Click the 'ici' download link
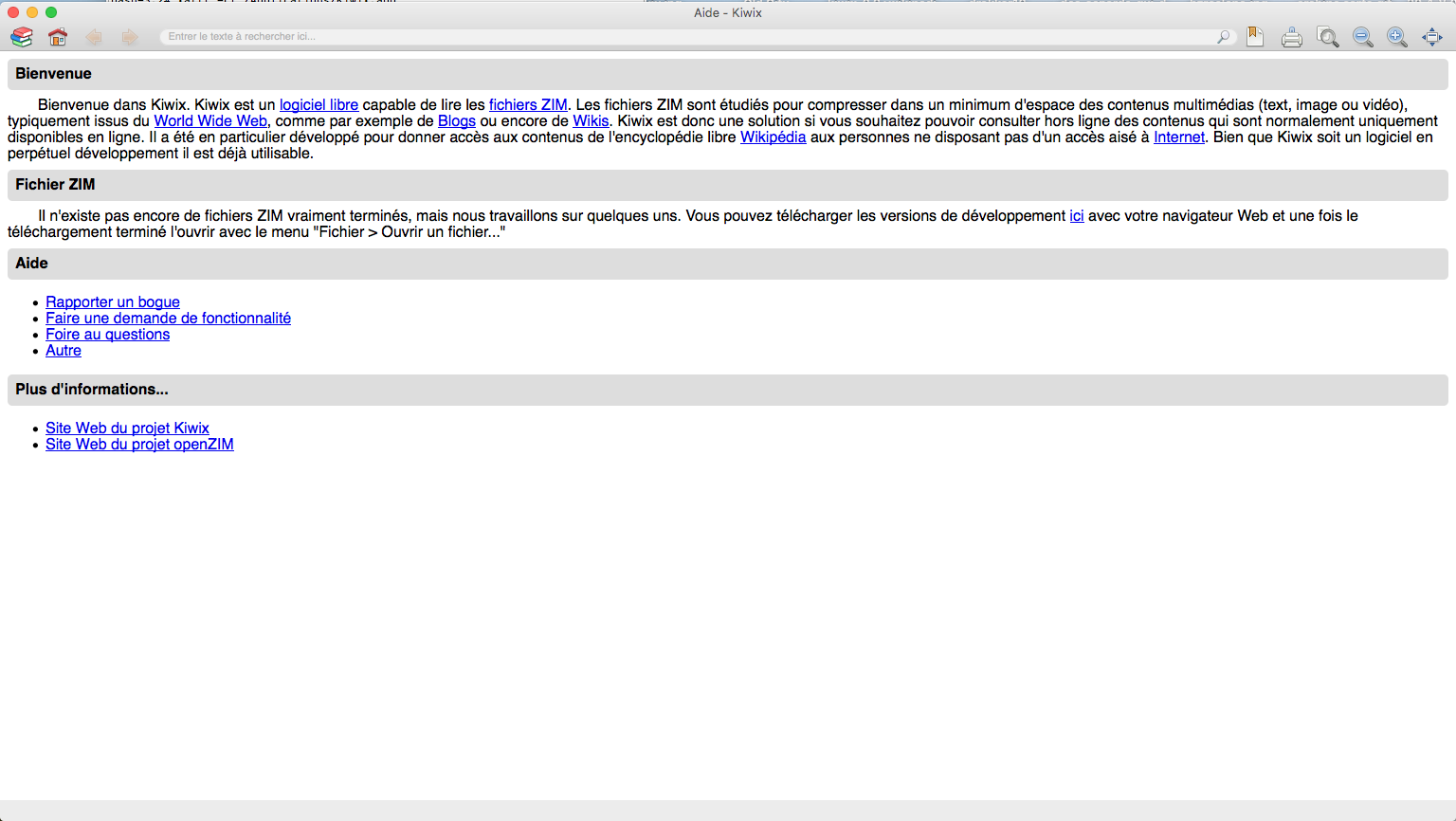The width and height of the screenshot is (1456, 821). (1077, 216)
